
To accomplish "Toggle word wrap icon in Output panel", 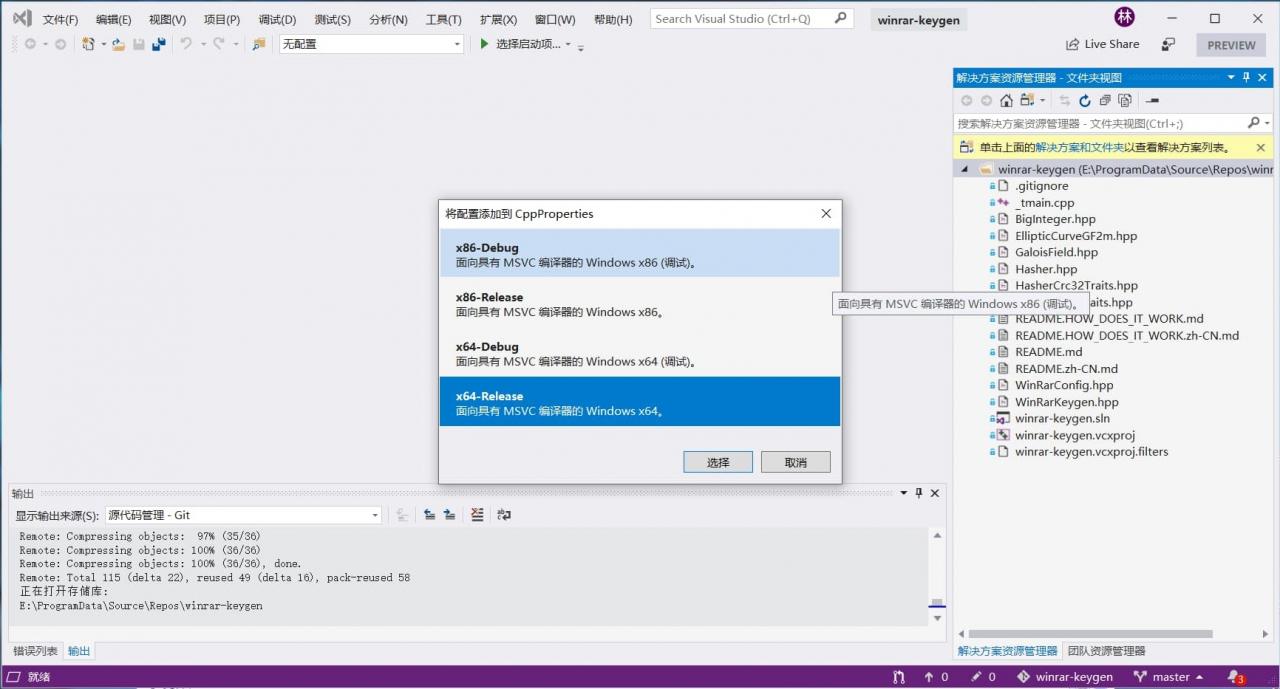I will pyautogui.click(x=504, y=515).
